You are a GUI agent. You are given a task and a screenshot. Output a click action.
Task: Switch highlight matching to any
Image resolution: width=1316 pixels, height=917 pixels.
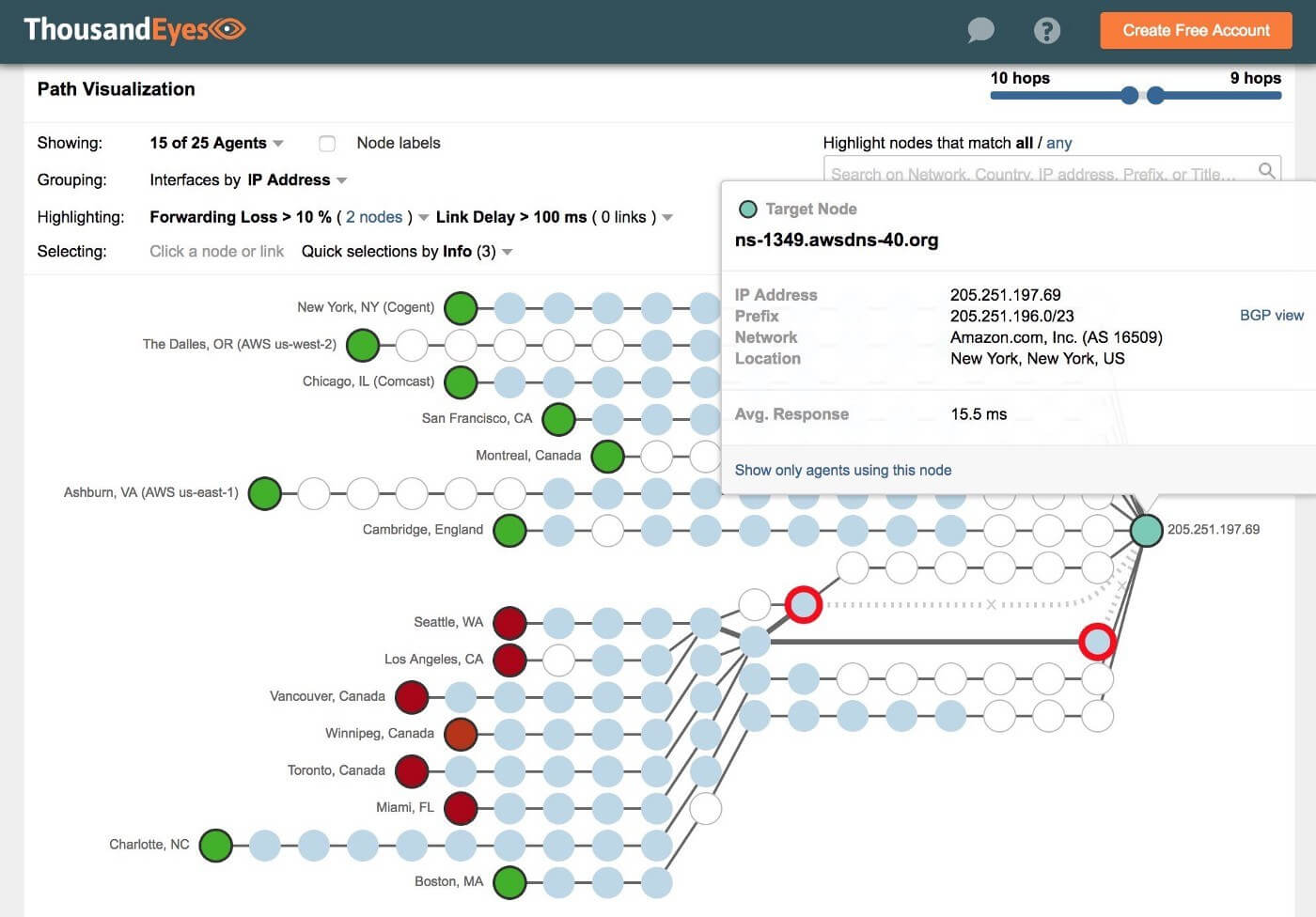click(x=1058, y=143)
